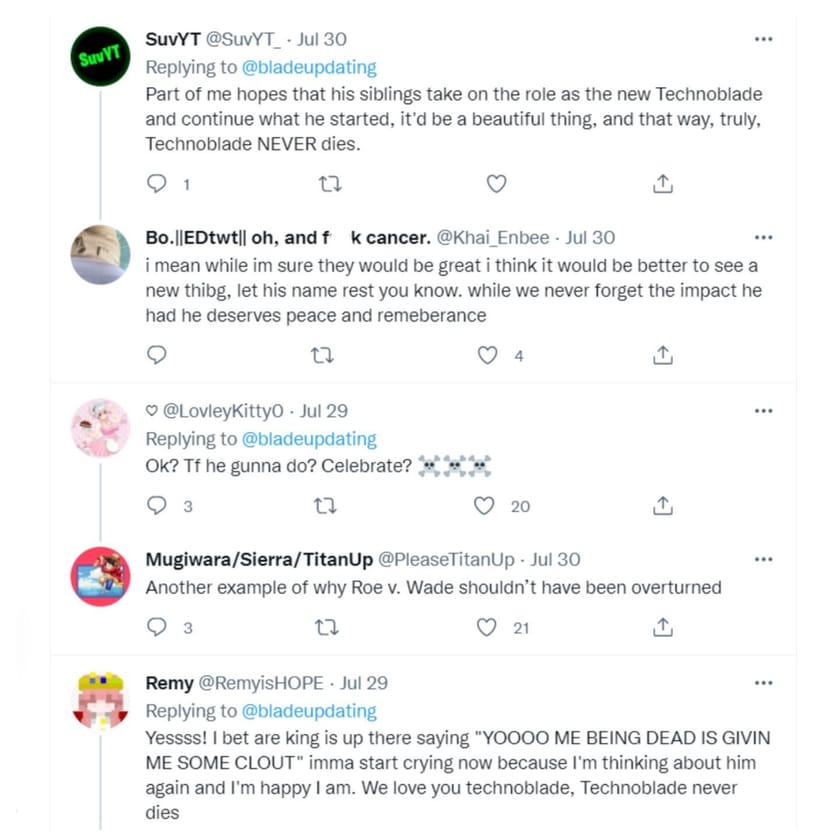Image resolution: width=840 pixels, height=840 pixels.
Task: Open more options on LovleyKittyO's tweet
Action: (763, 411)
